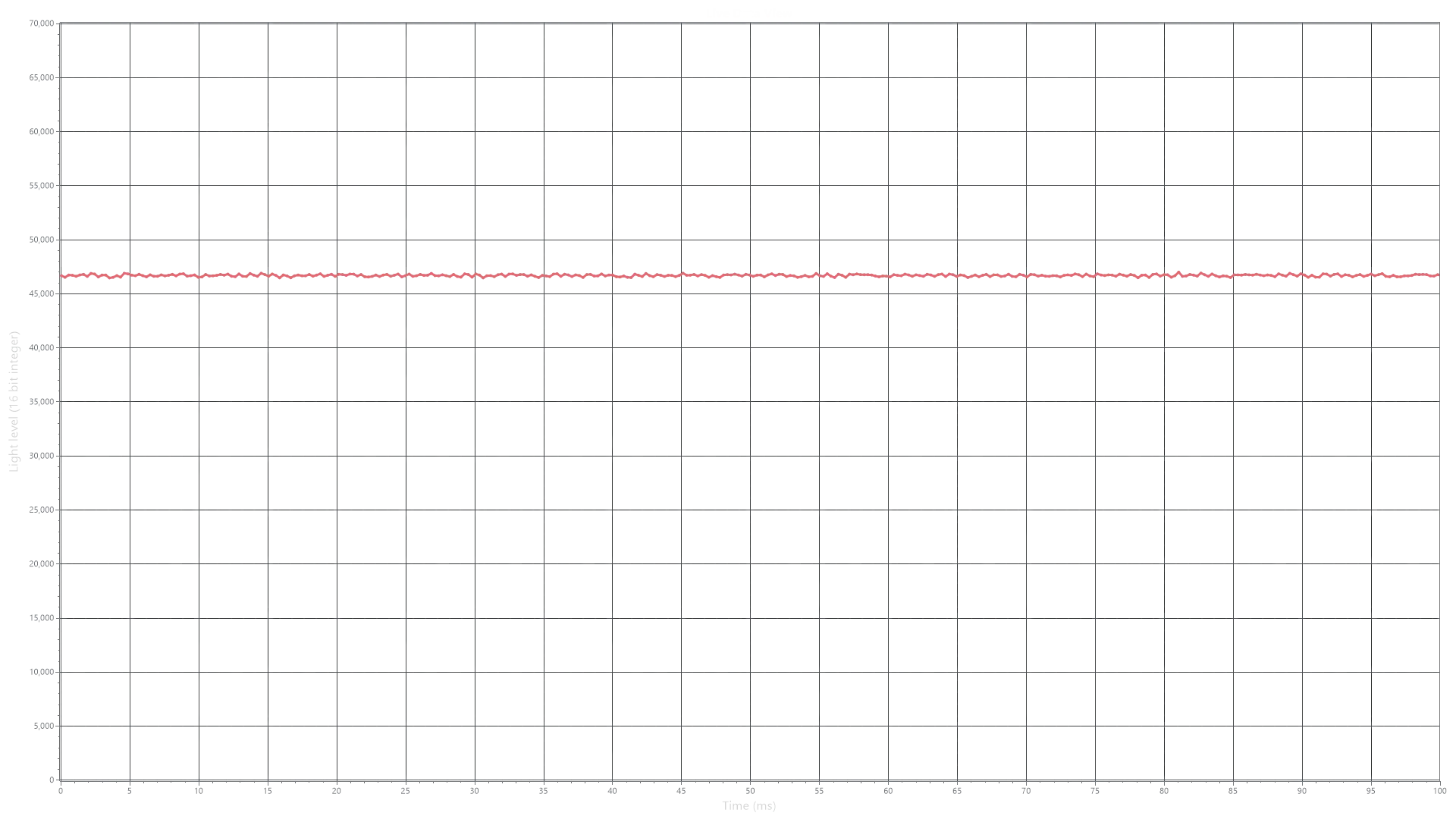Click the second y-axis tick label from top
The image size is (1456, 819).
click(x=40, y=79)
